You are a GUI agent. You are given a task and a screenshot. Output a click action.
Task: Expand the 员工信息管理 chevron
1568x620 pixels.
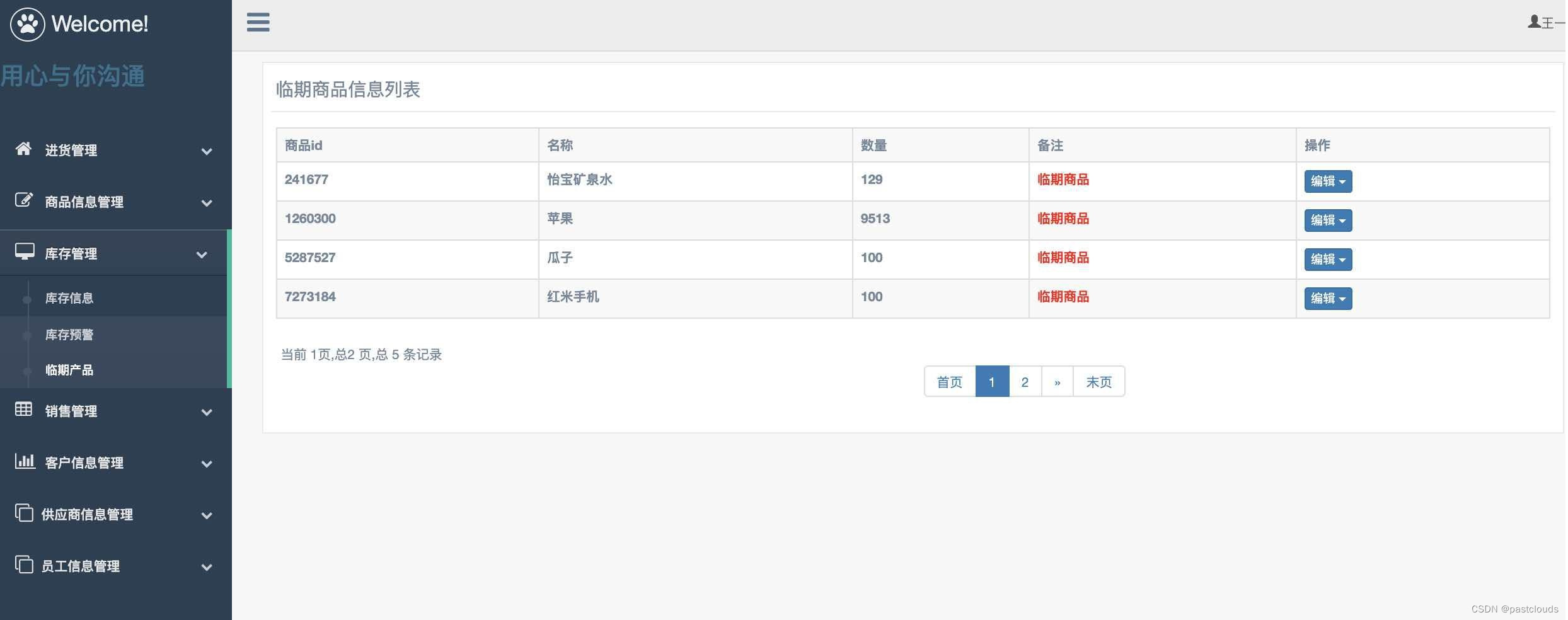[x=207, y=567]
